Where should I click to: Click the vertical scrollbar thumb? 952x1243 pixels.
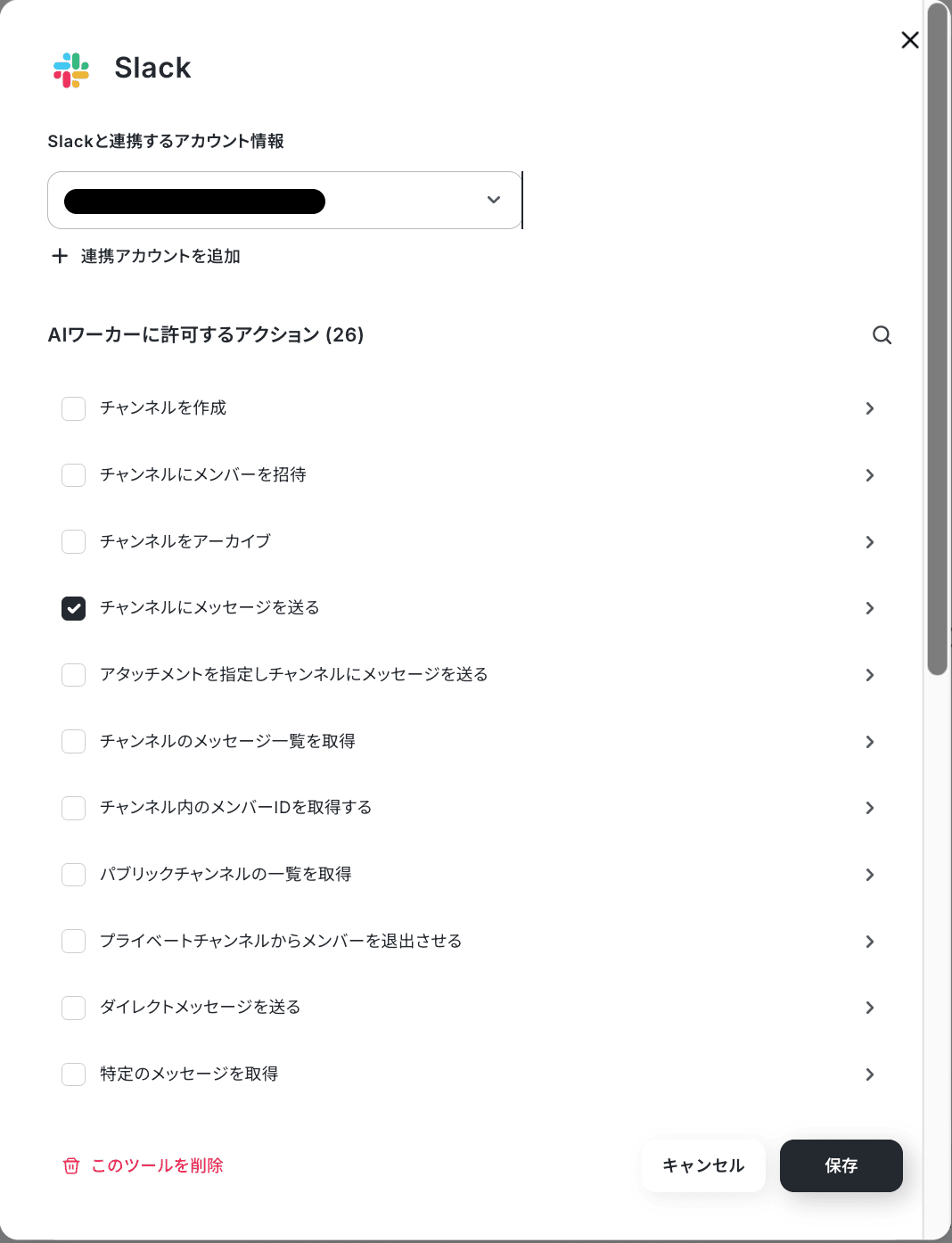coord(937,339)
